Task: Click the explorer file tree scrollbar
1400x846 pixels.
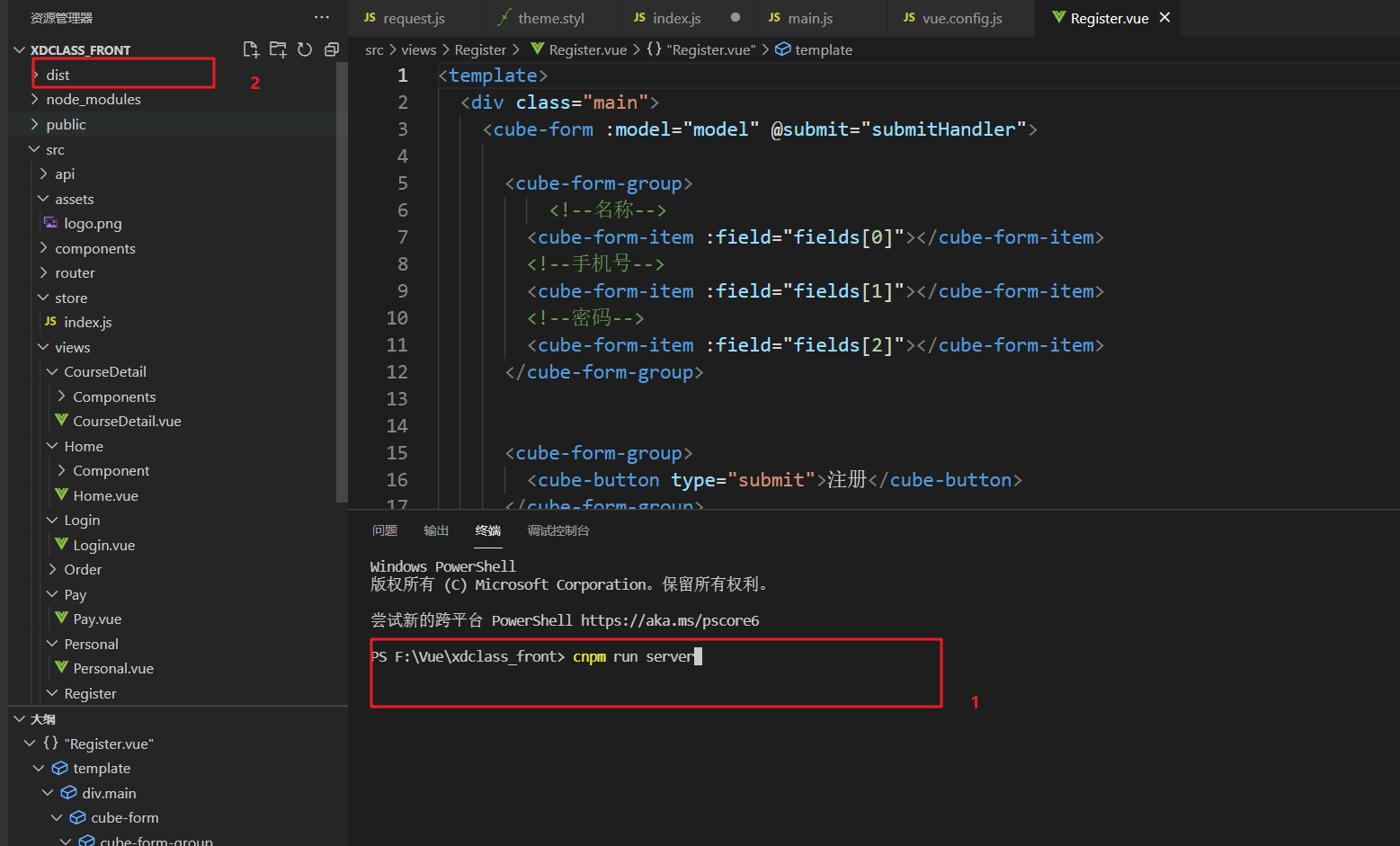Action: click(342, 282)
